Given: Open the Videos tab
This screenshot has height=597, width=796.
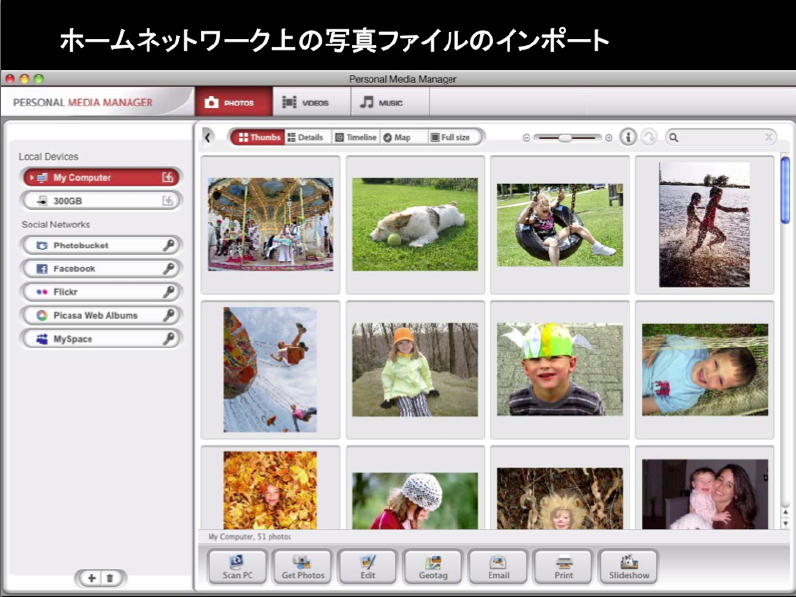Looking at the screenshot, I should (x=310, y=102).
